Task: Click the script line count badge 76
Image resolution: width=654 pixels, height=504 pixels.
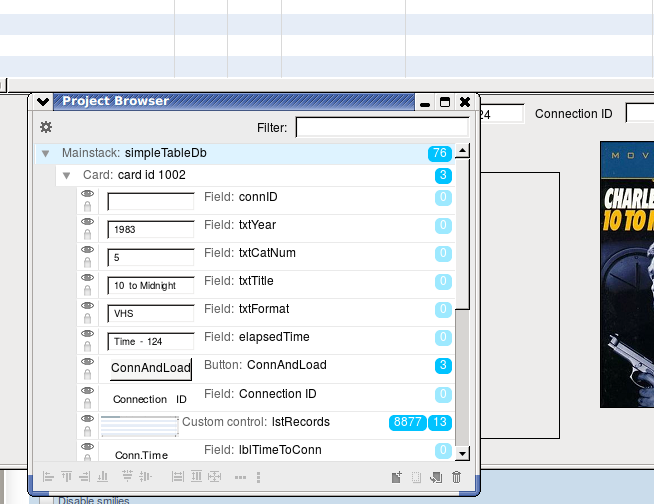Action: point(439,153)
